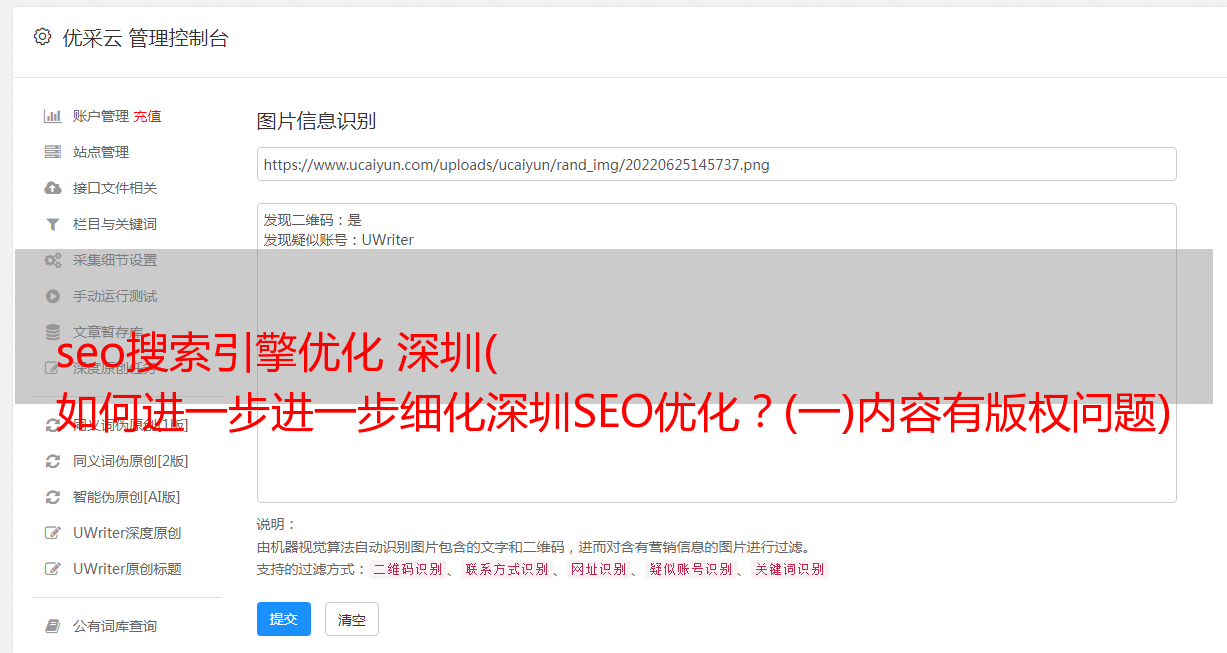The image size is (1227, 653).
Task: Click the 说明： label below the text area
Action: pos(277,524)
